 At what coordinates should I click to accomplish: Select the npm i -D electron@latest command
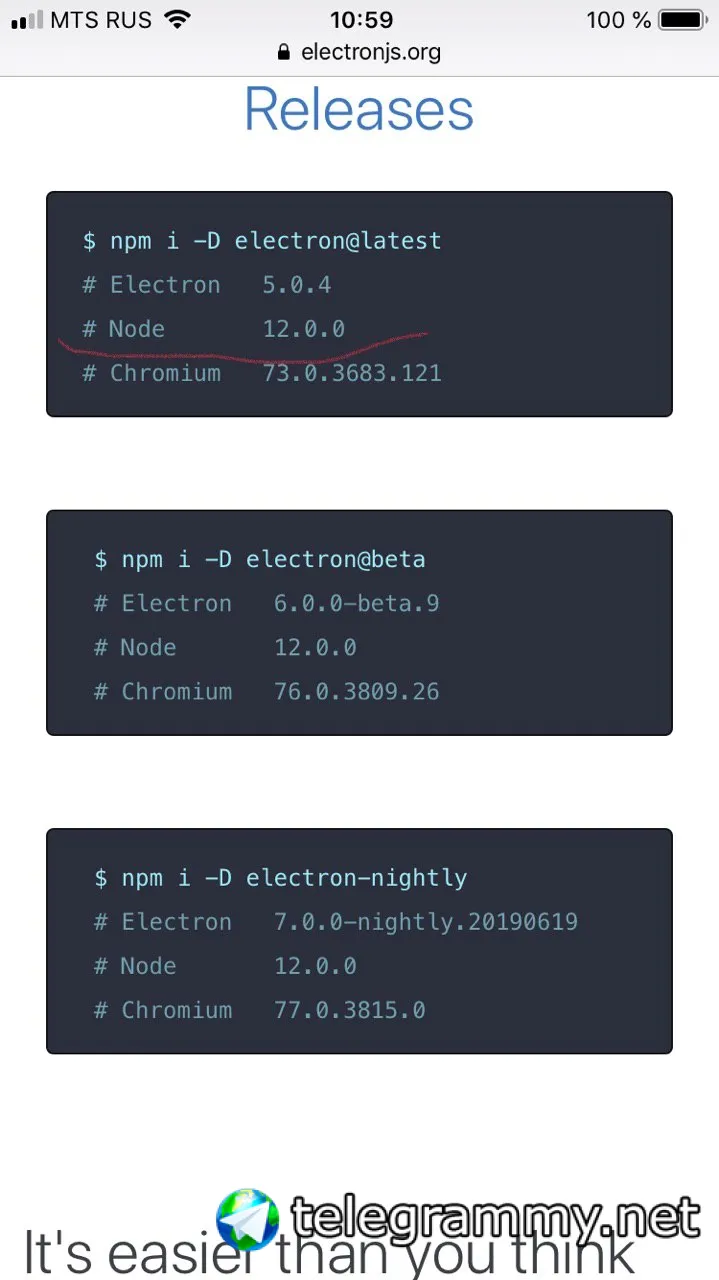point(262,241)
